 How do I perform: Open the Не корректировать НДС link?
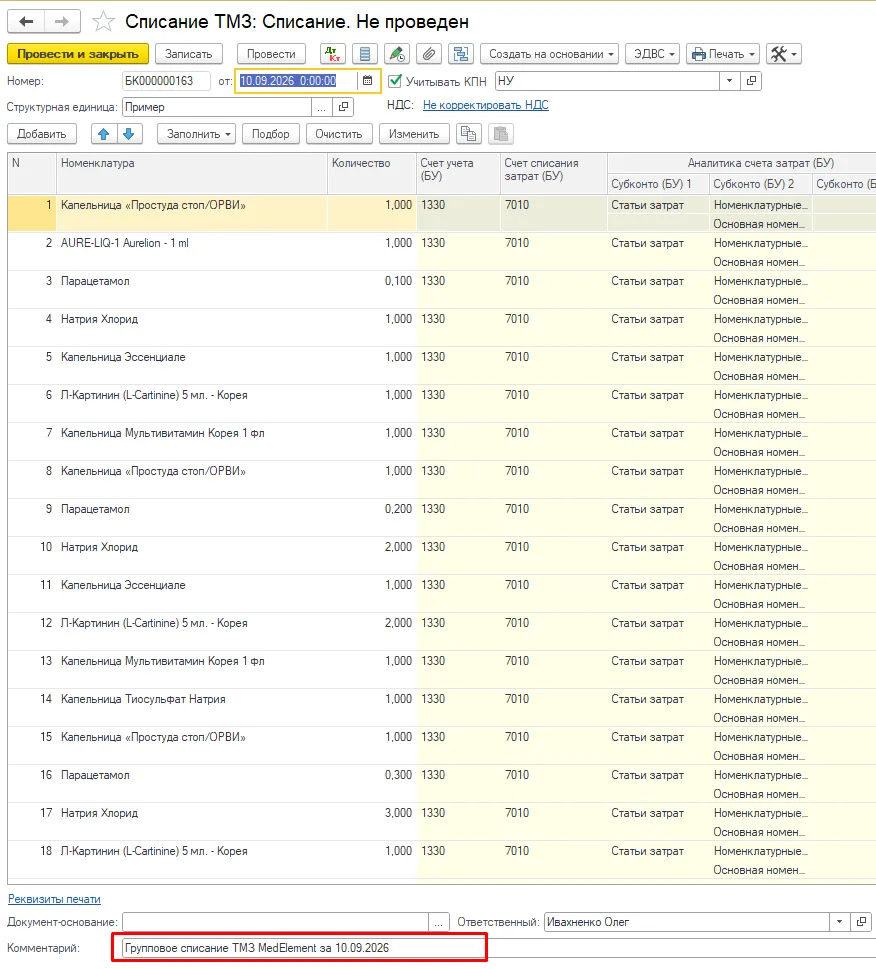[486, 105]
